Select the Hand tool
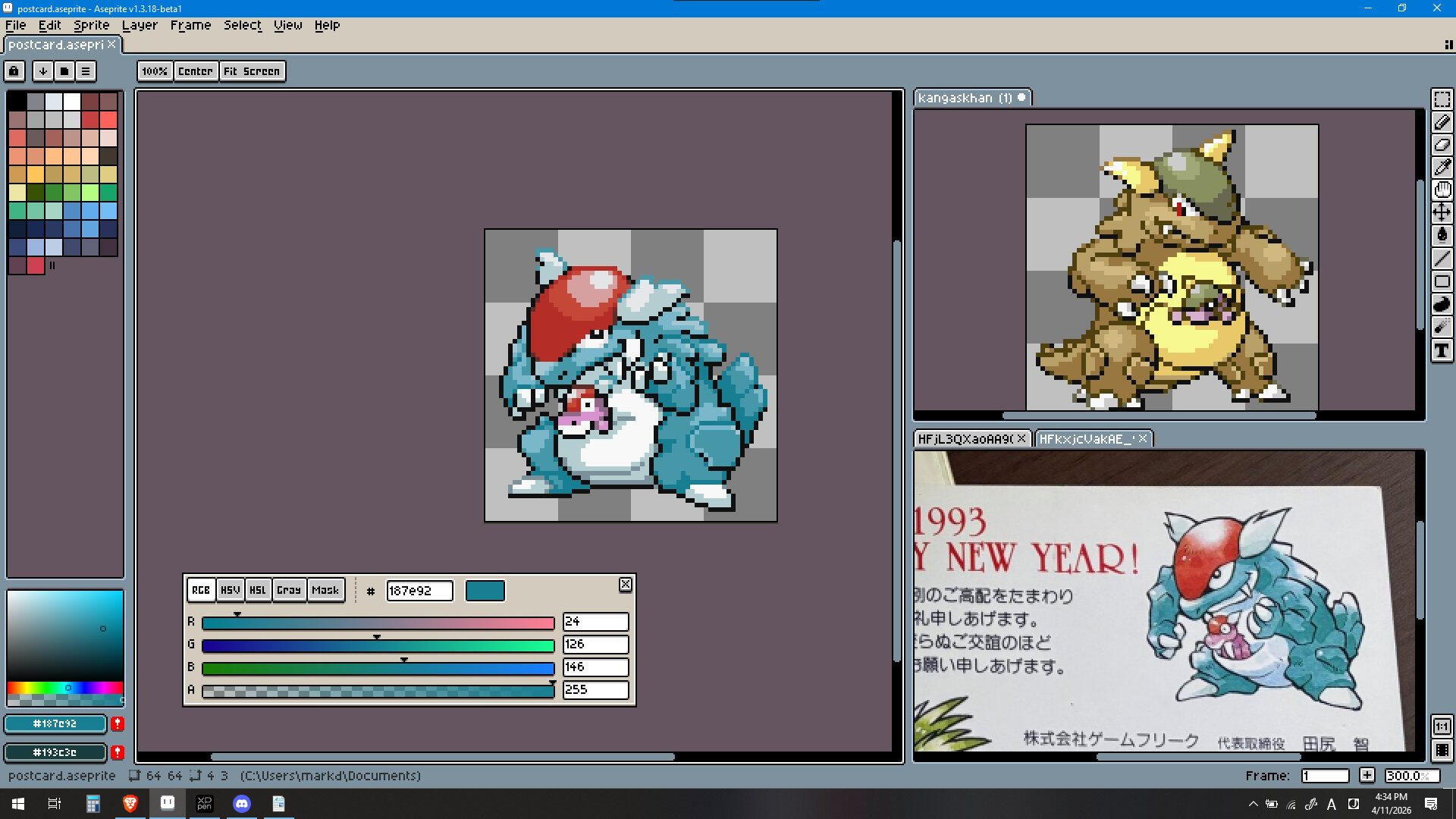This screenshot has height=819, width=1456. pyautogui.click(x=1442, y=190)
